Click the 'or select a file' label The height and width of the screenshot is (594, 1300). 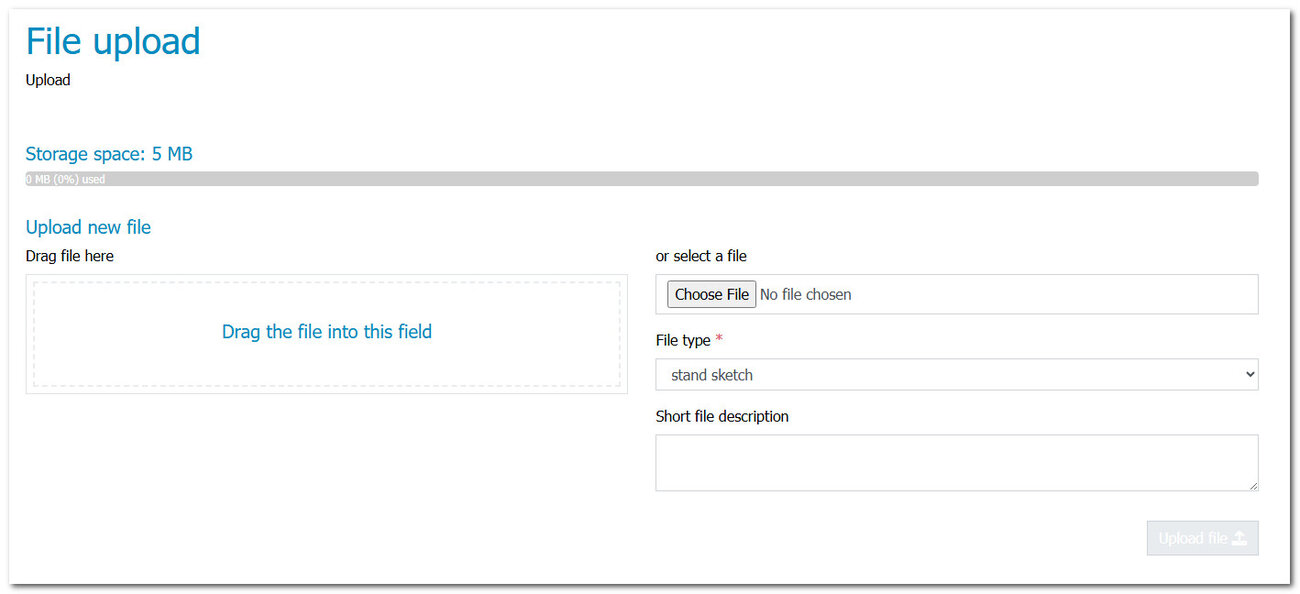coord(701,256)
